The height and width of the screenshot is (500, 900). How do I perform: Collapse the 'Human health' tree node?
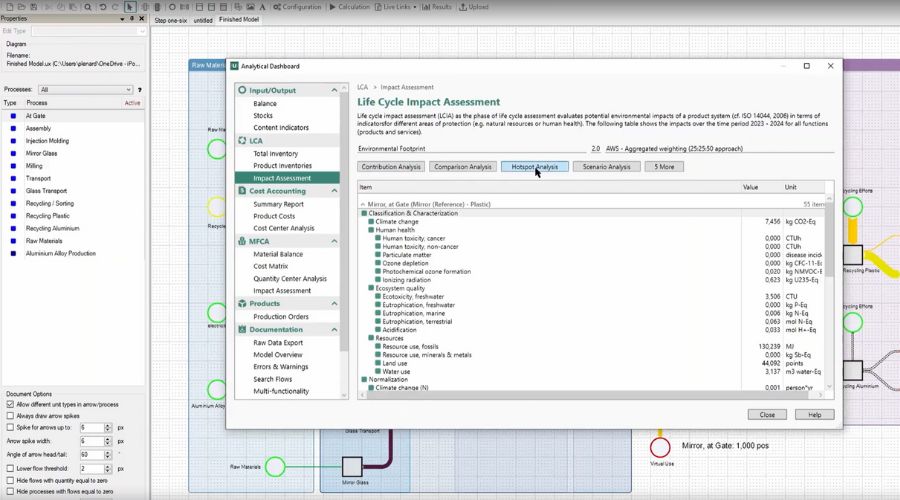371,230
